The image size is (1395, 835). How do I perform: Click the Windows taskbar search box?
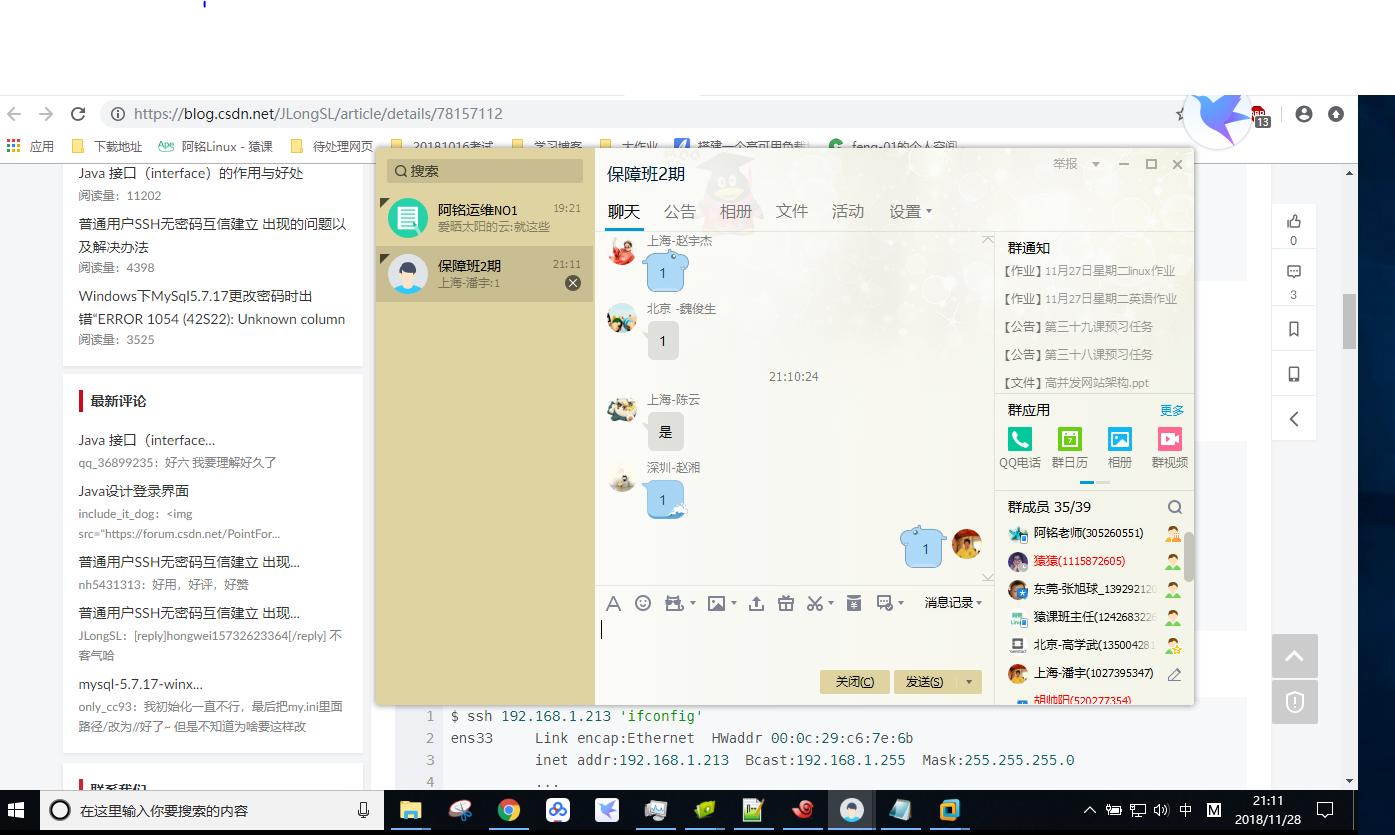(x=211, y=810)
